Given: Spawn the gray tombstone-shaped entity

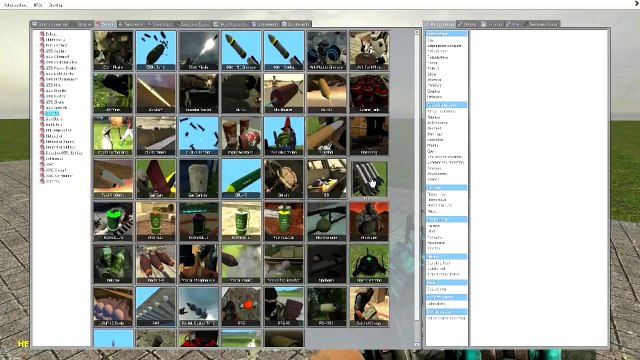Looking at the screenshot, I should click(198, 179).
